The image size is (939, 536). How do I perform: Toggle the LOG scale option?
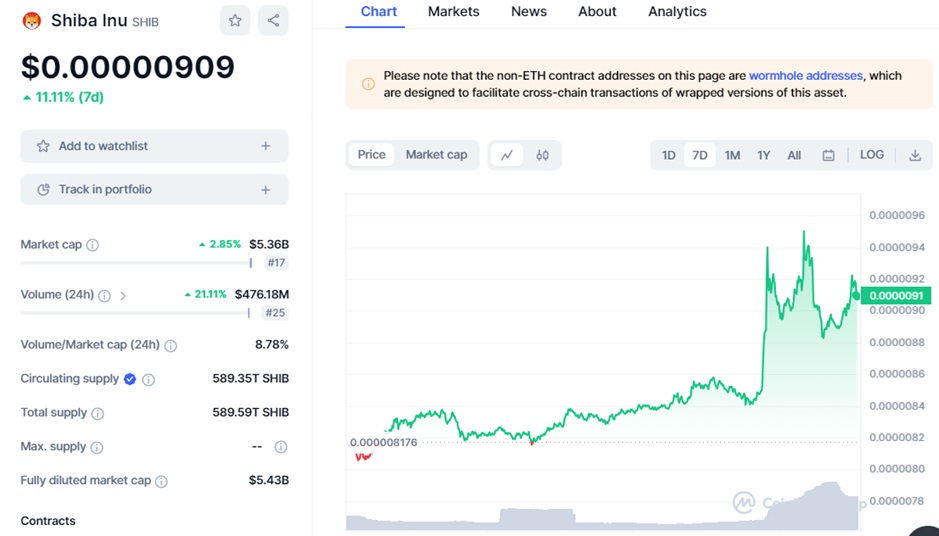tap(872, 155)
